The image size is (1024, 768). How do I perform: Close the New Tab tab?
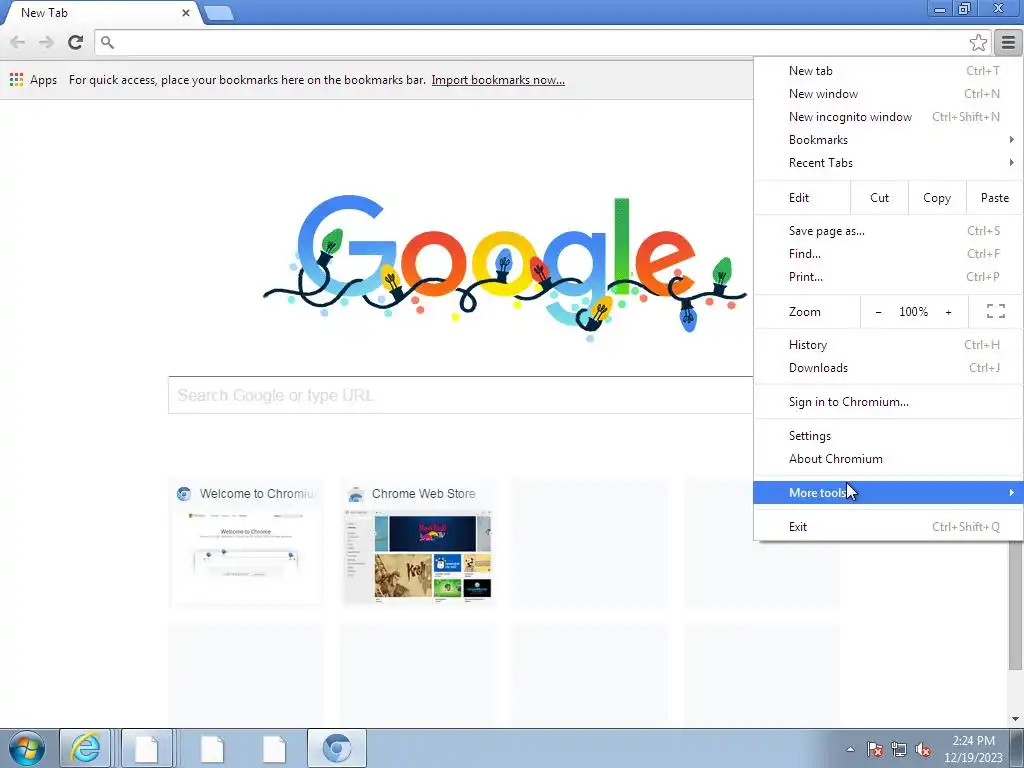click(185, 12)
